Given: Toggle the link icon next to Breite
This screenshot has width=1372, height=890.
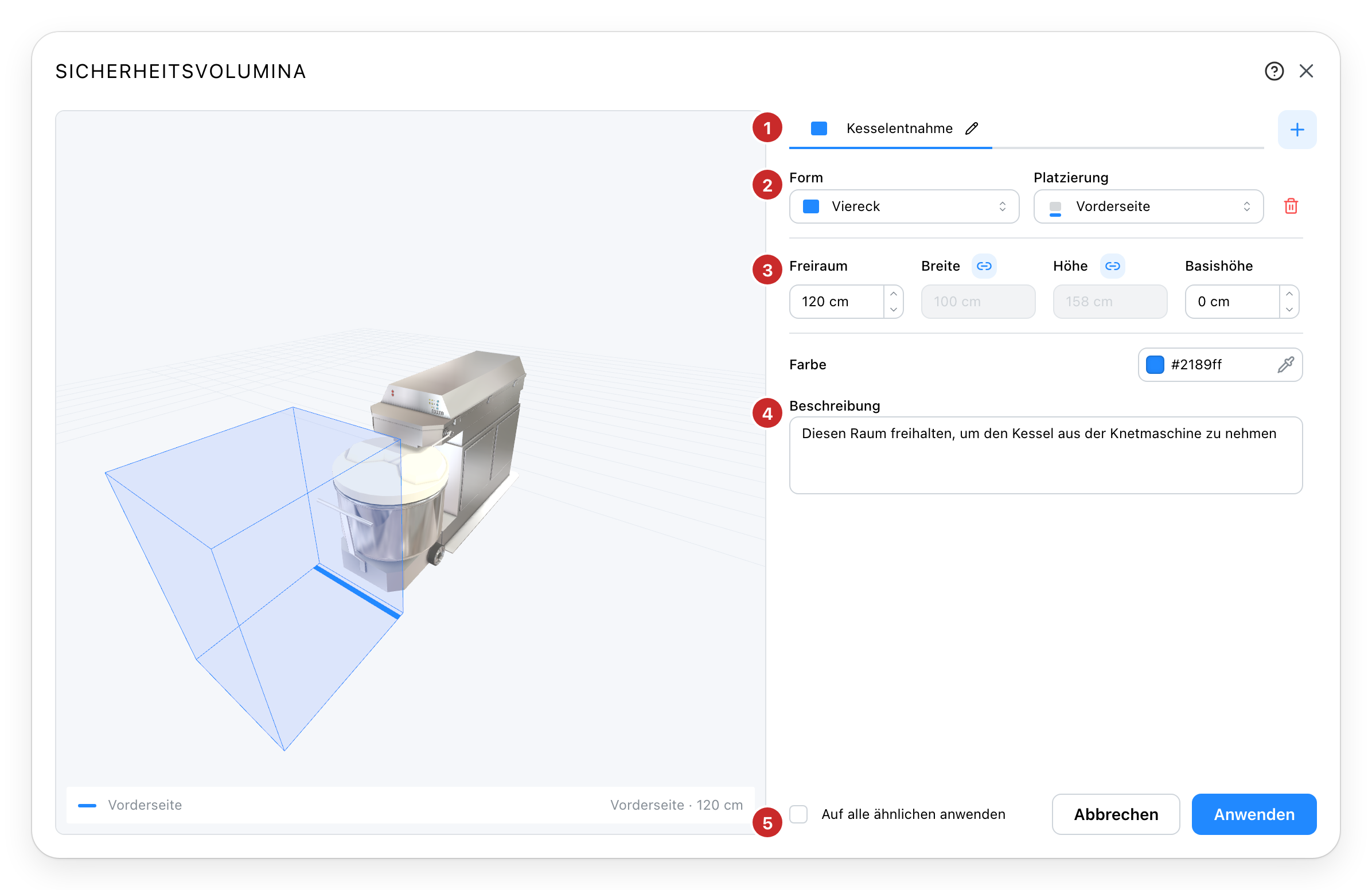Looking at the screenshot, I should (x=984, y=266).
